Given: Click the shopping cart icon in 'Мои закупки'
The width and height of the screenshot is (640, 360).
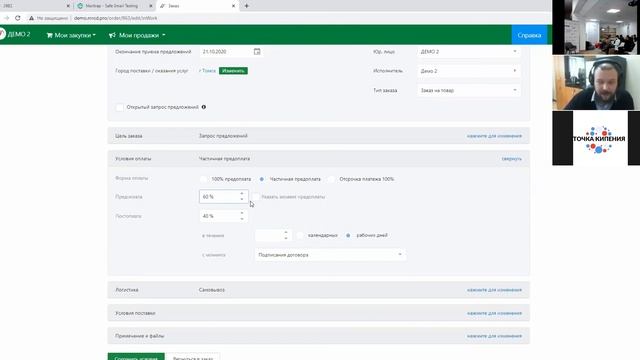Looking at the screenshot, I should [x=49, y=35].
